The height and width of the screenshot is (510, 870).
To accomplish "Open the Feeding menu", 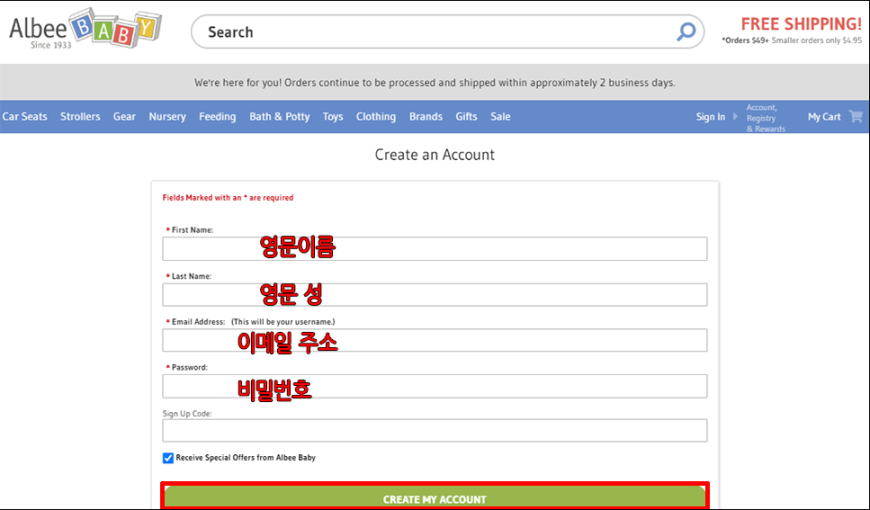I will [x=218, y=117].
